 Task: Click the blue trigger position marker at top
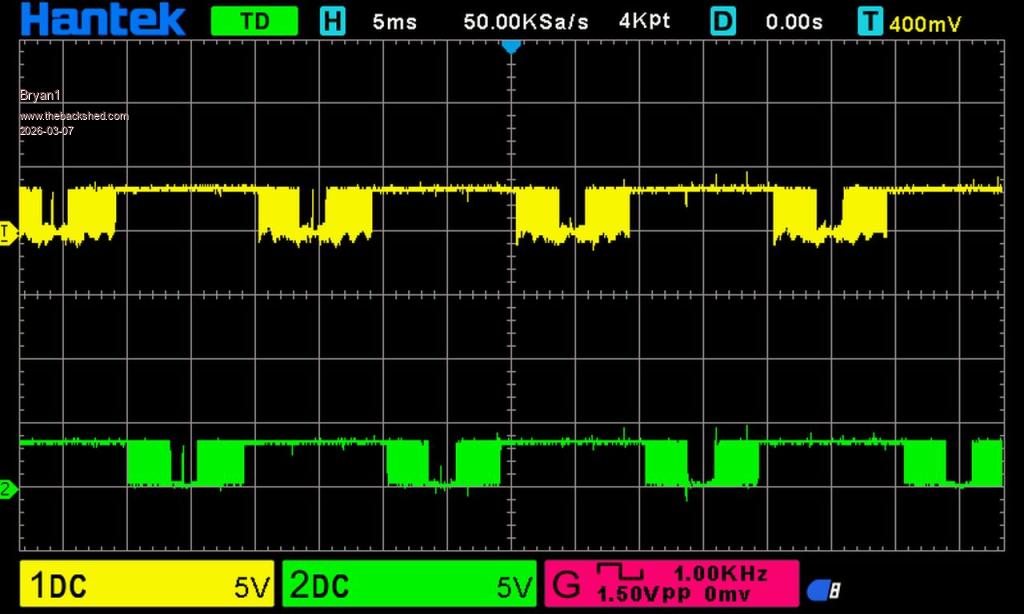[511, 46]
